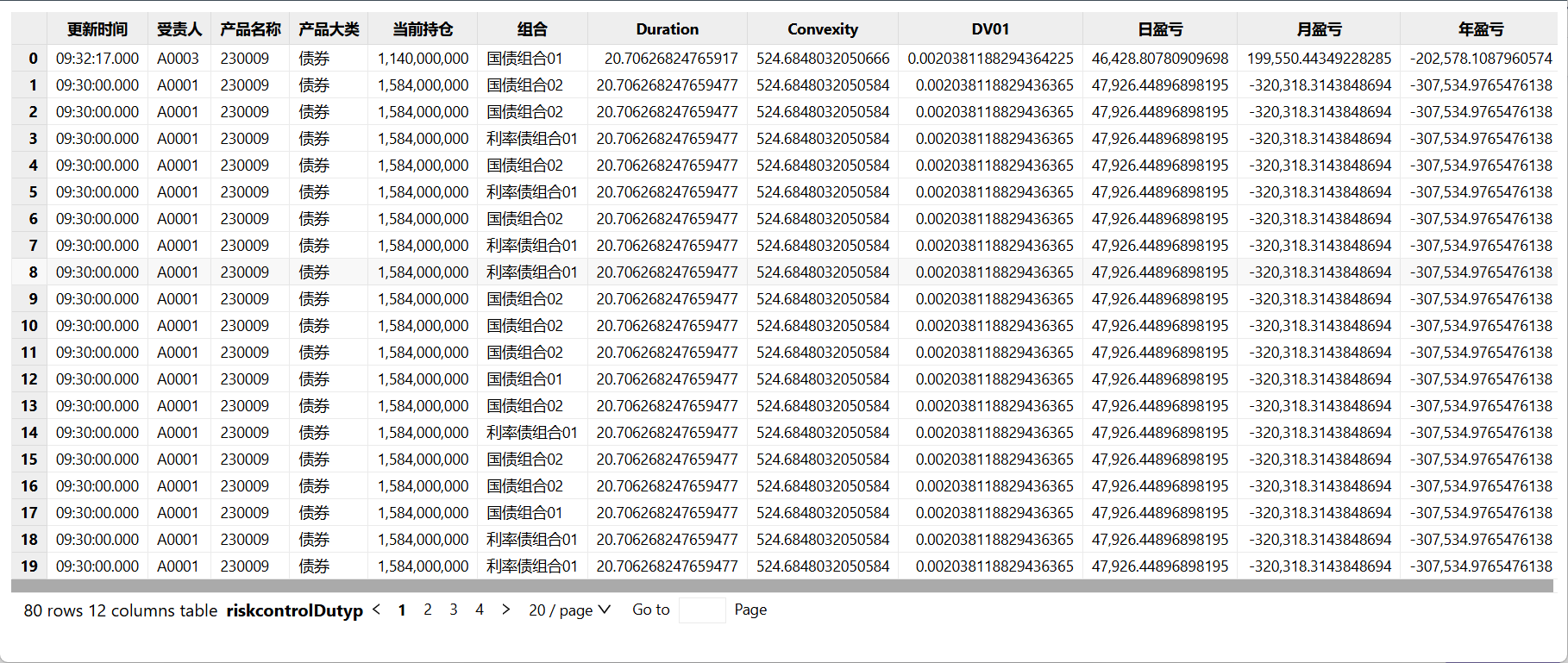Go to the previous page arrow
Image resolution: width=1568 pixels, height=663 pixels.
coord(376,610)
